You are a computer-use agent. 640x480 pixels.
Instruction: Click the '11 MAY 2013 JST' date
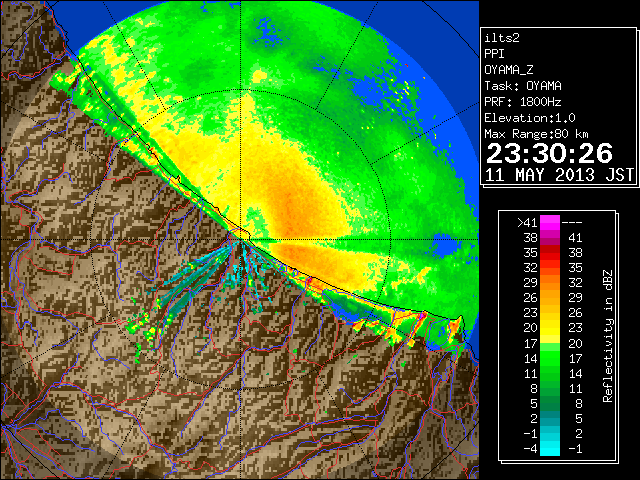[560, 175]
